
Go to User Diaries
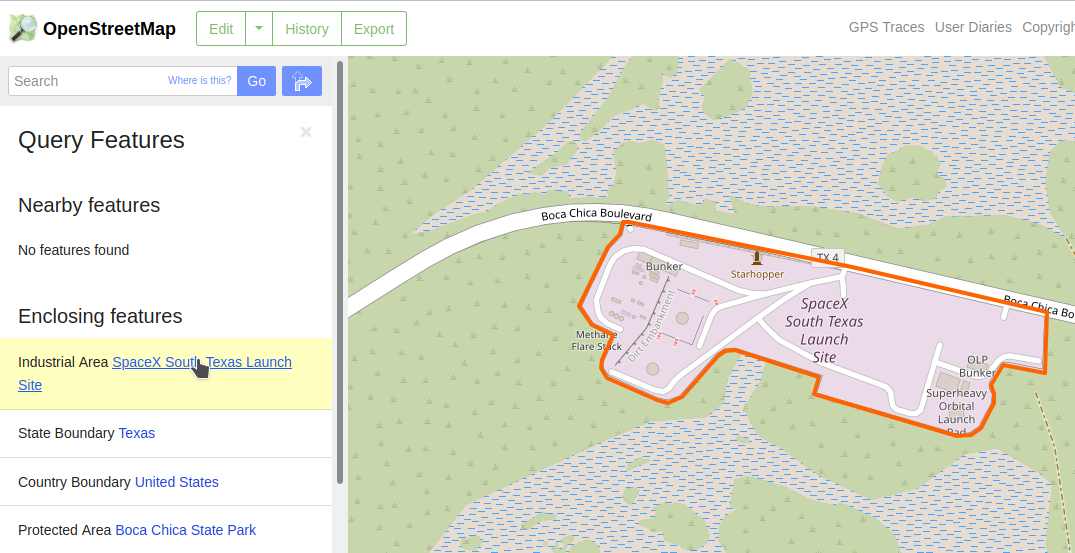973,27
